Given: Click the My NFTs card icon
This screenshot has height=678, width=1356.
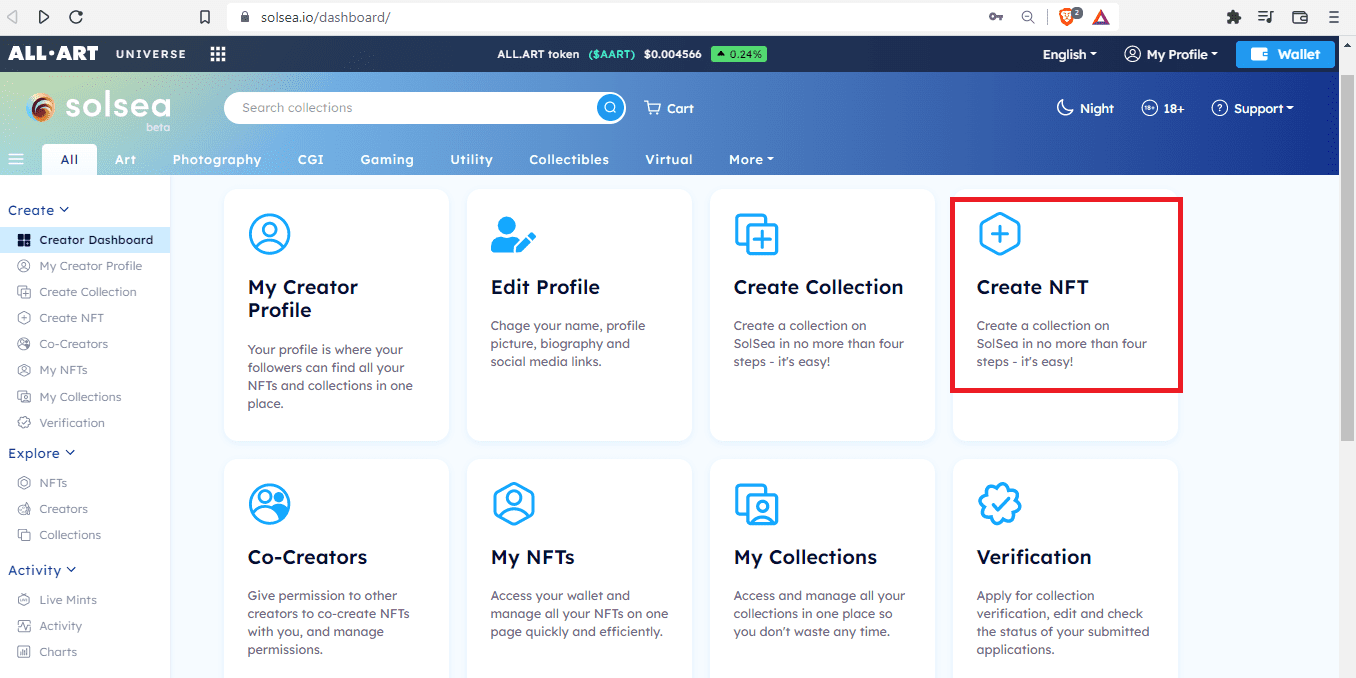Looking at the screenshot, I should [x=514, y=504].
